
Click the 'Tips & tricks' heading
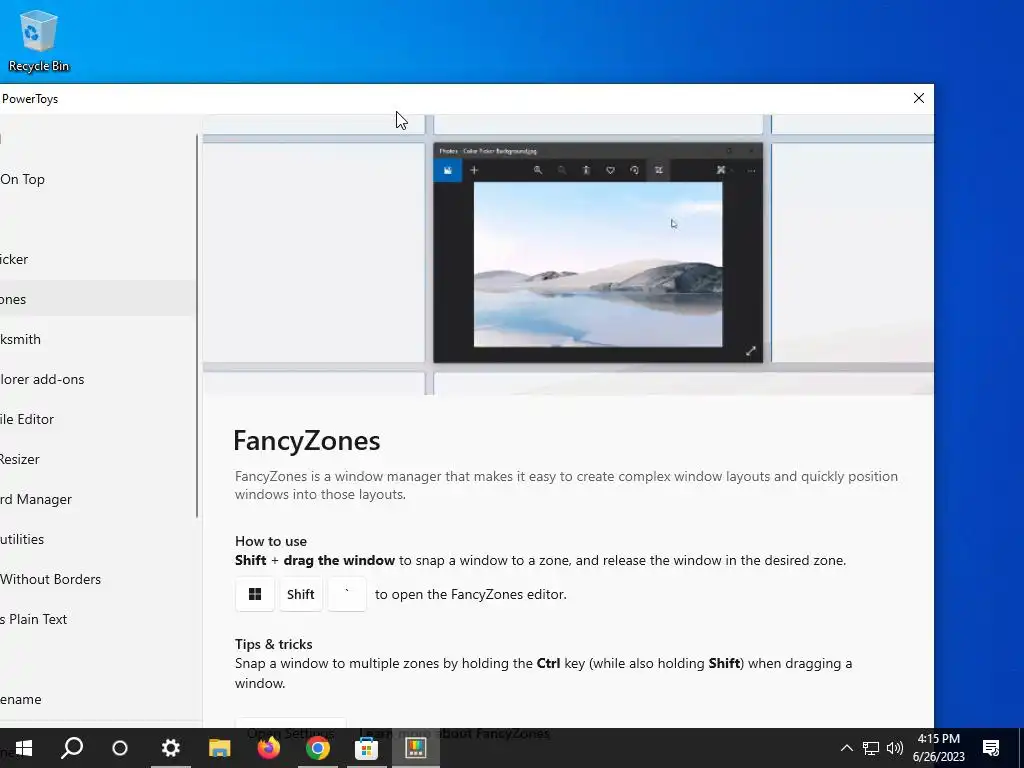(274, 644)
